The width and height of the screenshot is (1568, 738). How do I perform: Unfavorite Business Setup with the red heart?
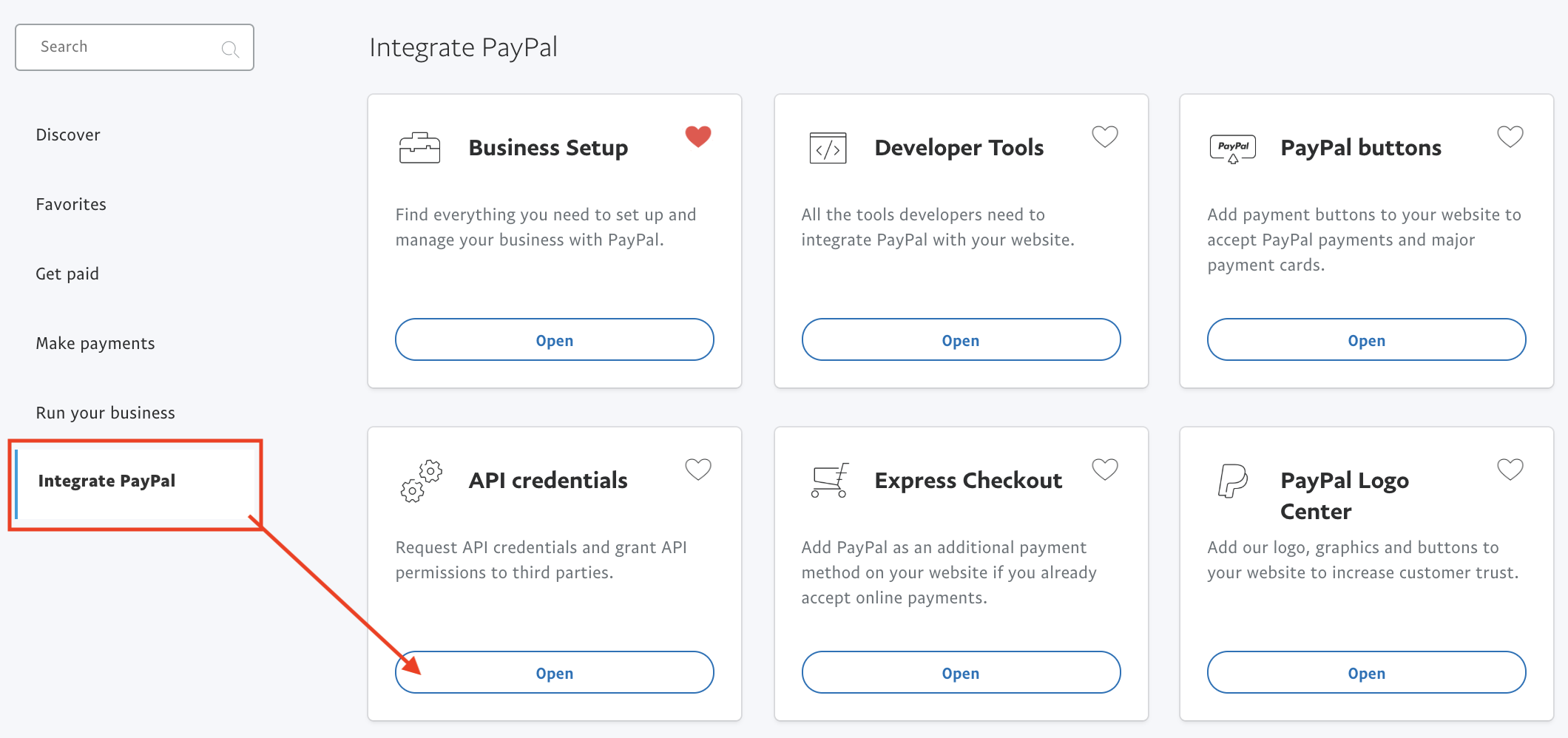(x=697, y=136)
